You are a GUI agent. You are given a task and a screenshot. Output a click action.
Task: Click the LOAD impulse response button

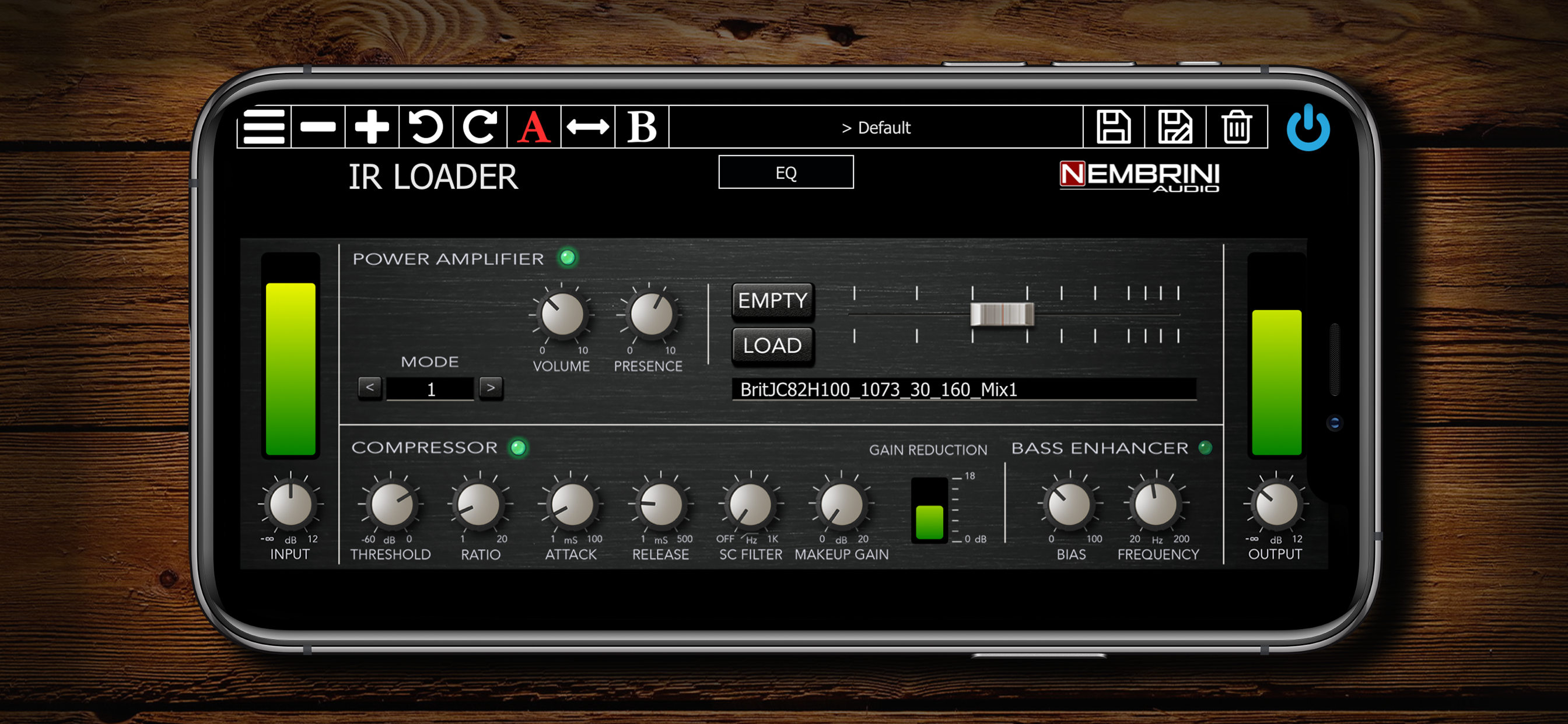click(x=772, y=346)
